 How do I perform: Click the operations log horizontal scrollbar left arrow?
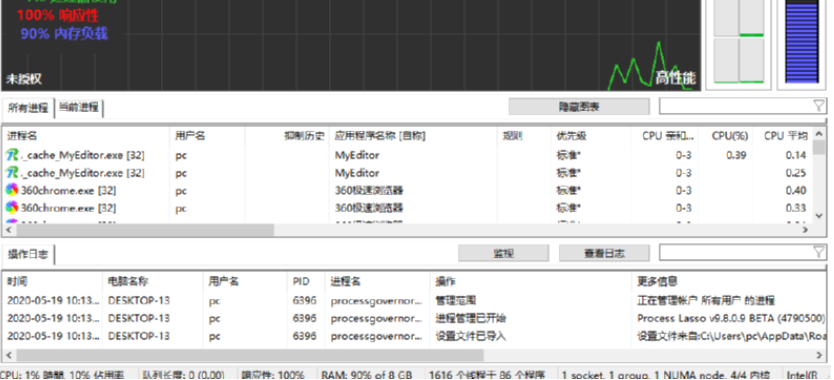click(8, 355)
